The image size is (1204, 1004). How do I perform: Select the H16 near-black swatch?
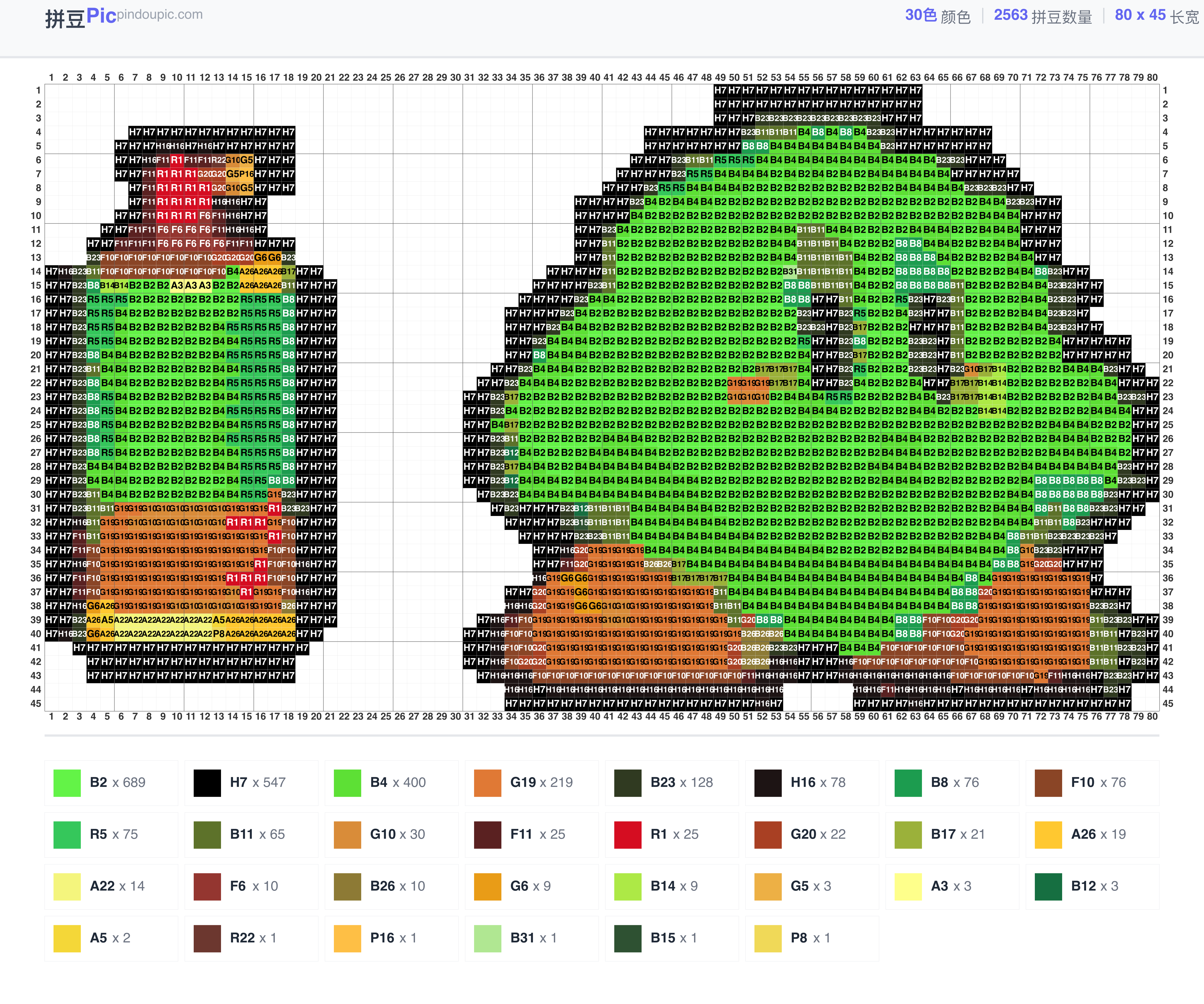(768, 783)
